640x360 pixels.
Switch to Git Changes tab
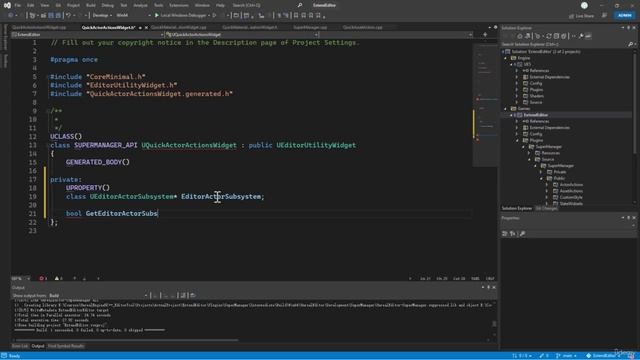[547, 209]
